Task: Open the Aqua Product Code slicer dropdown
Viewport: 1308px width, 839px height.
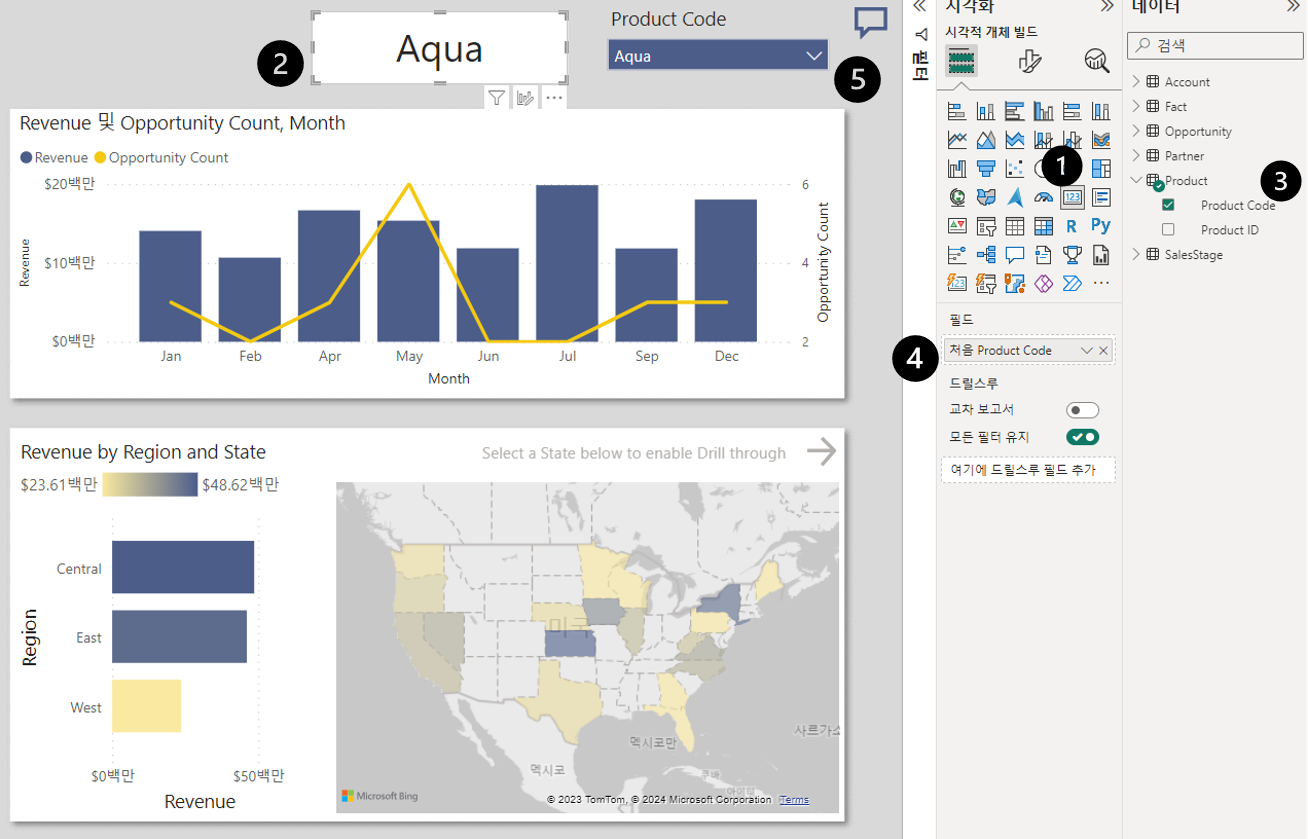Action: (816, 55)
